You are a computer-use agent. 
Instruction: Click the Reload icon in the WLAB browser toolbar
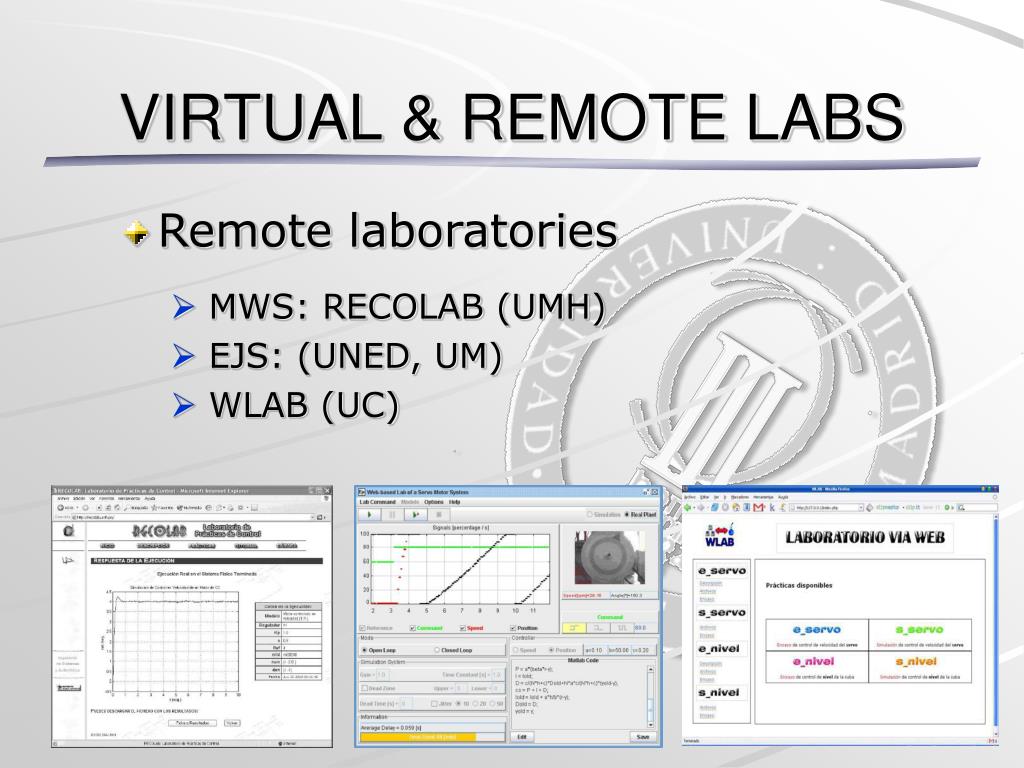pos(714,507)
